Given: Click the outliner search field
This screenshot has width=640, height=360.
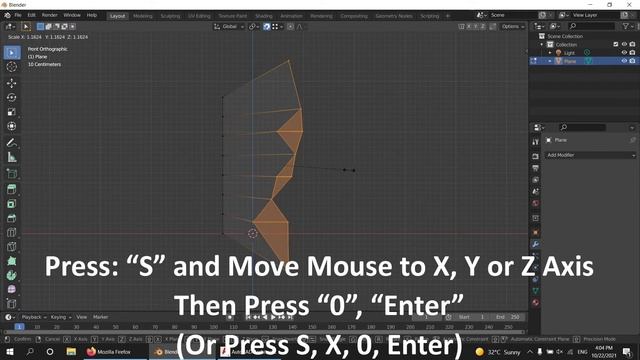Looking at the screenshot, I should (x=591, y=26).
